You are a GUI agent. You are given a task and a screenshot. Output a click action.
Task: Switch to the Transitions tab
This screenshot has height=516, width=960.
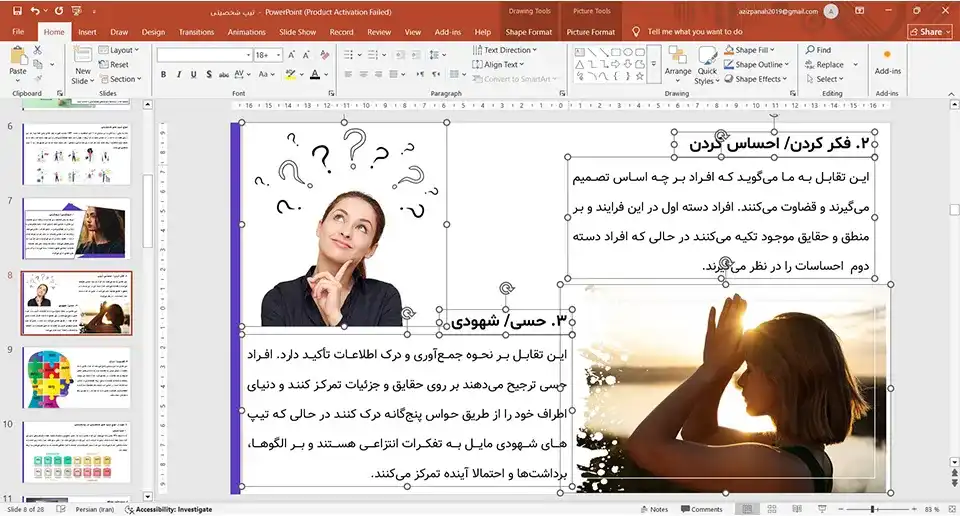[x=197, y=32]
